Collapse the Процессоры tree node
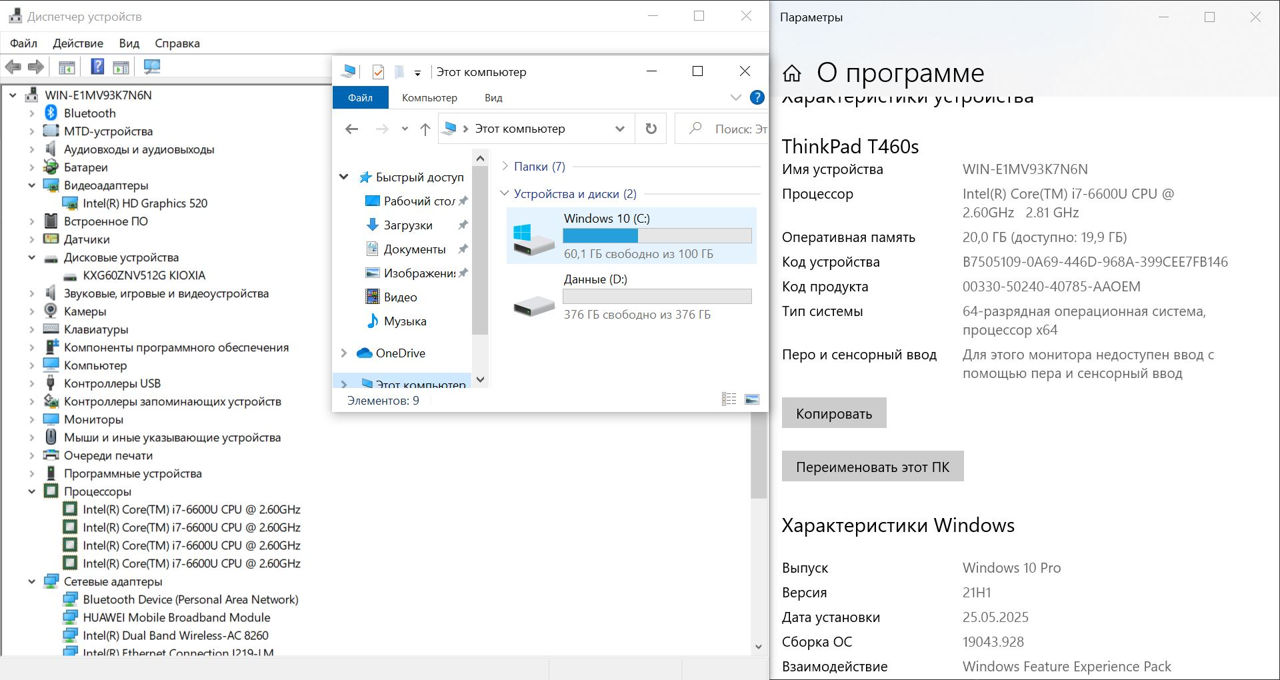1280x680 pixels. [31, 492]
